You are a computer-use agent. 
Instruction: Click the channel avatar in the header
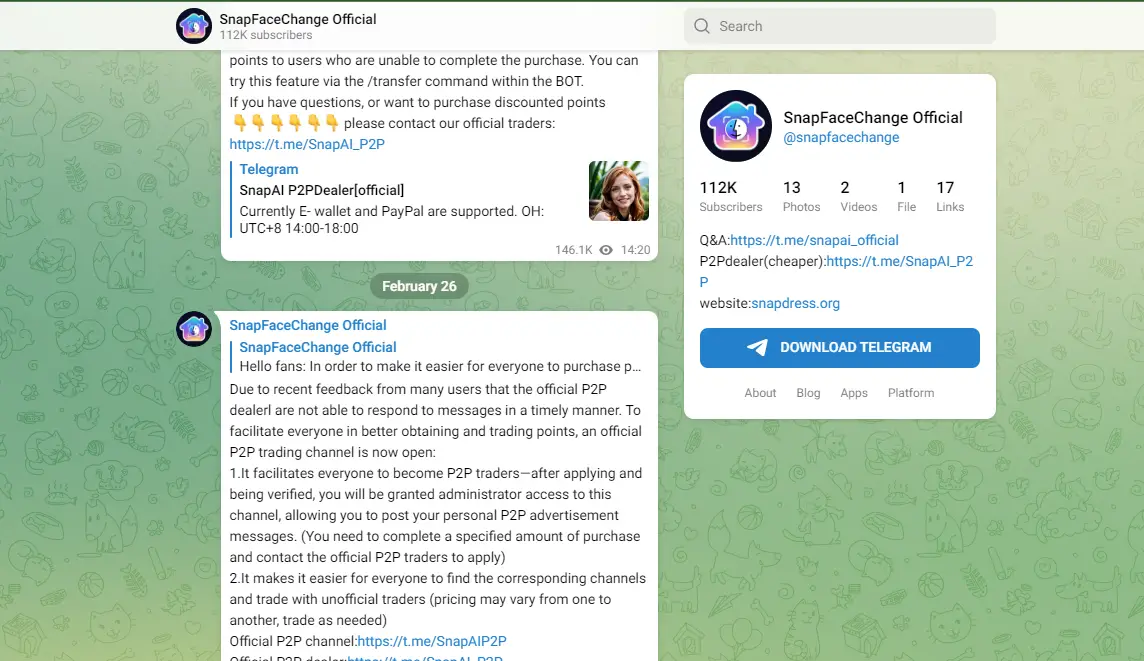click(x=194, y=26)
